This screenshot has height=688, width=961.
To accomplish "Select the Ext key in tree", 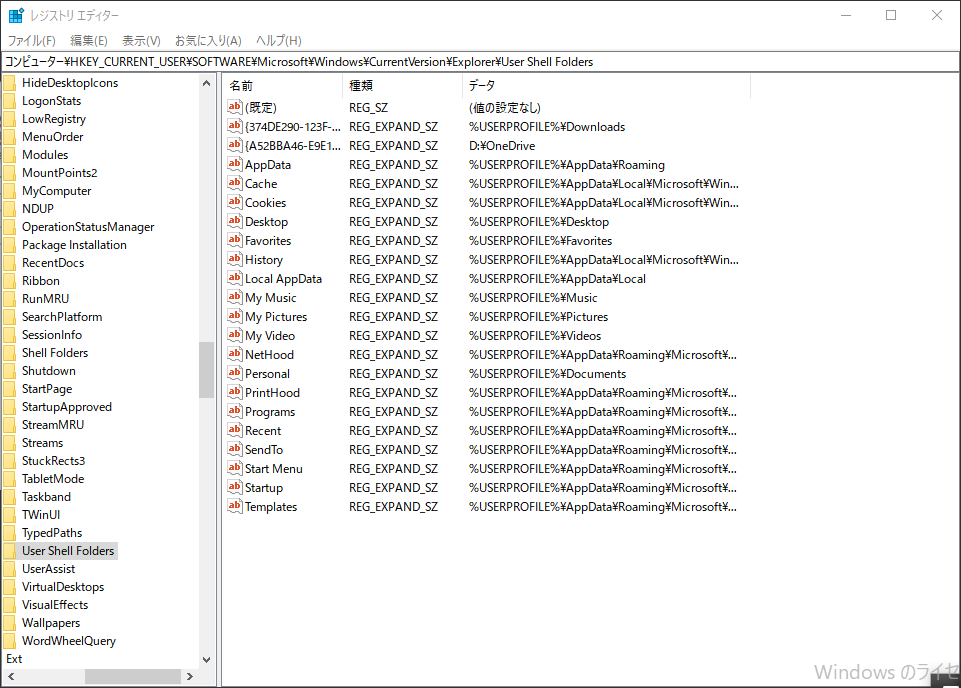I will (14, 659).
